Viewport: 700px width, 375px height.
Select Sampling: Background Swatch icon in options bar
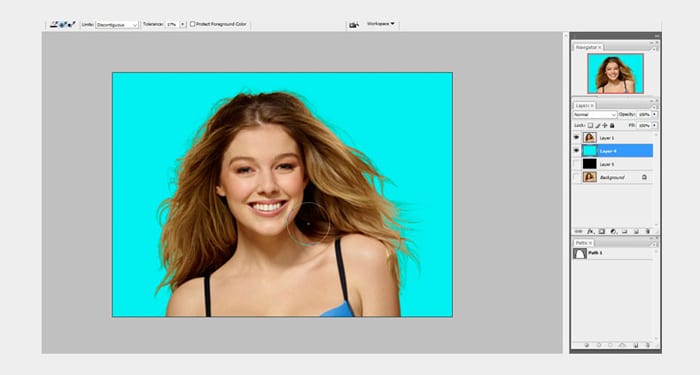pos(71,25)
